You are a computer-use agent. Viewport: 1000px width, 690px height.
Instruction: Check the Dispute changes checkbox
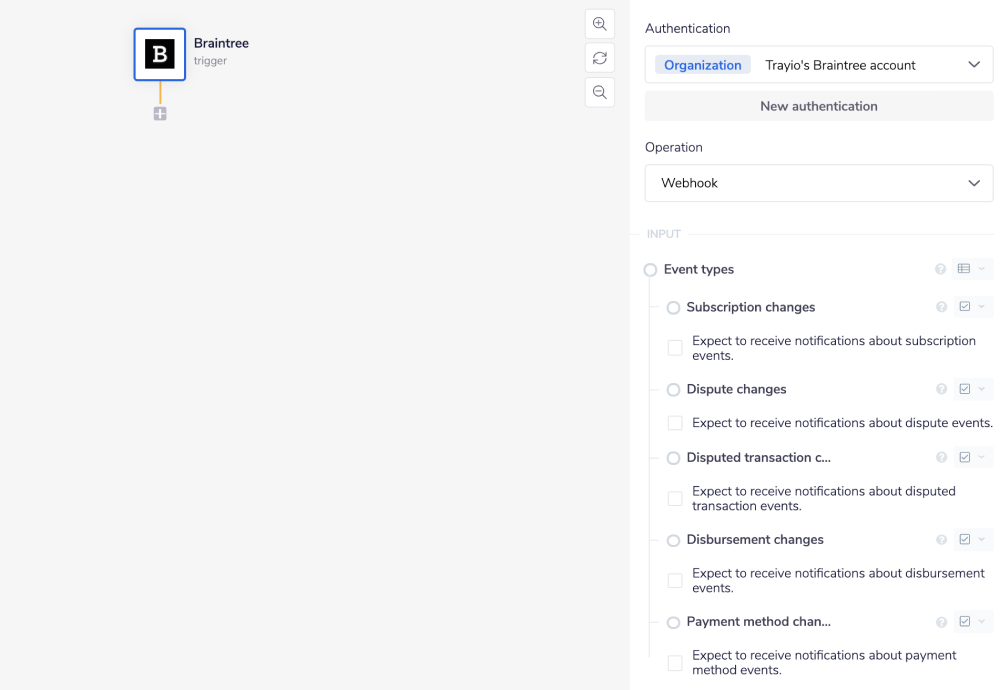[x=675, y=422]
